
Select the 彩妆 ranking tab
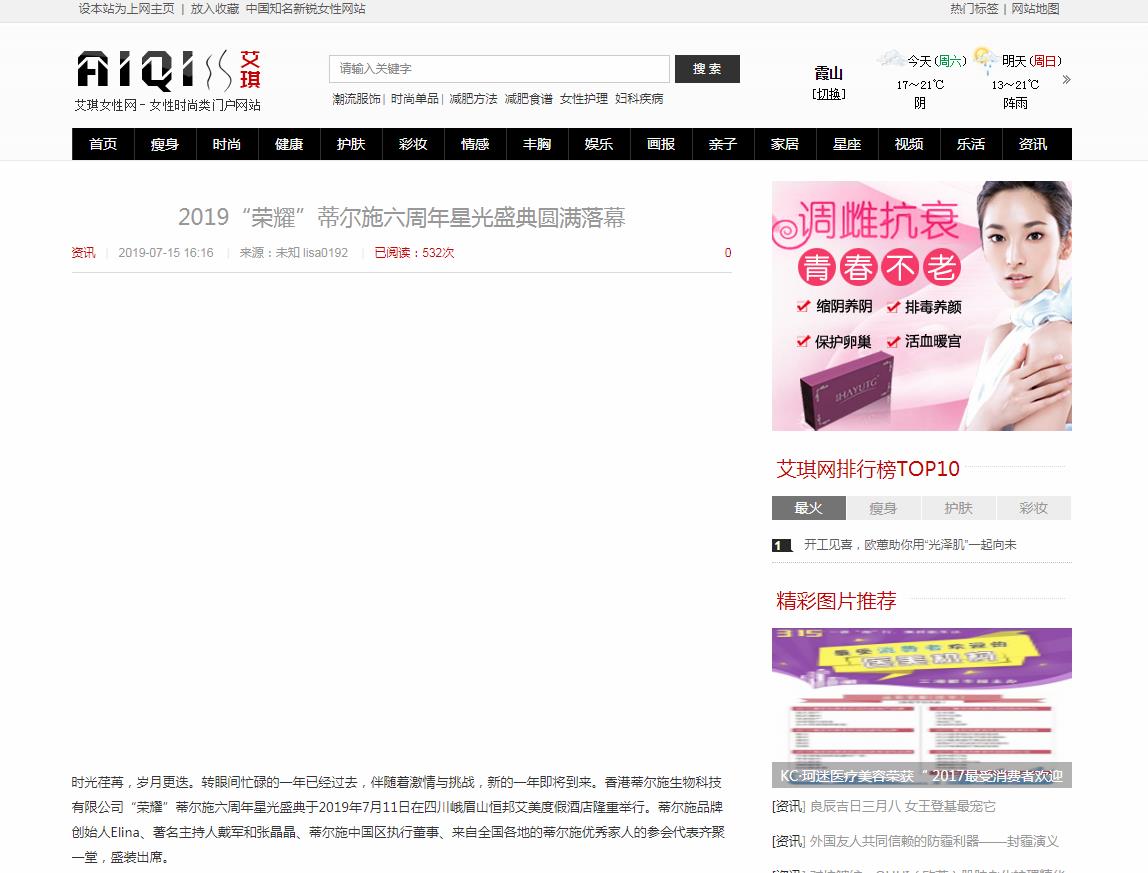tap(1034, 508)
